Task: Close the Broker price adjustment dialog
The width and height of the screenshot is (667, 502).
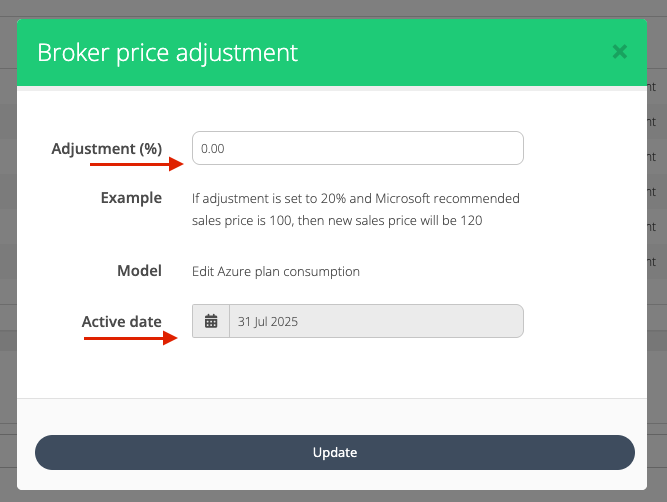Action: (620, 52)
